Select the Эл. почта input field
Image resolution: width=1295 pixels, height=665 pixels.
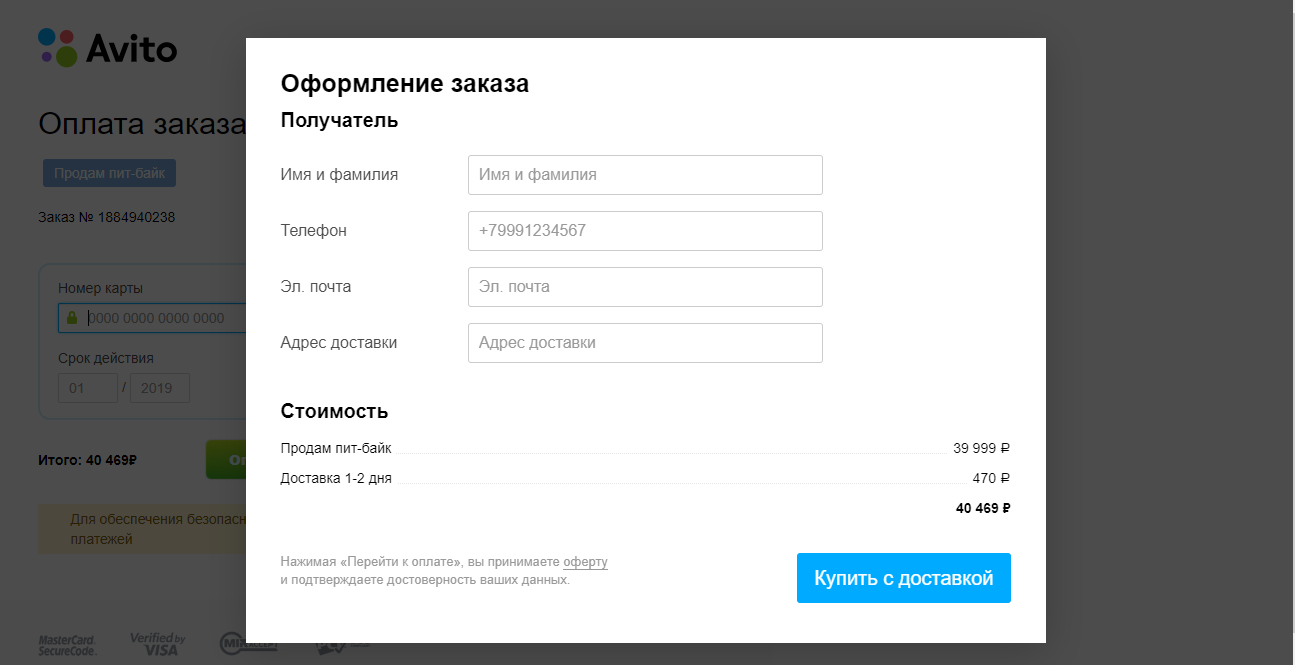(645, 287)
